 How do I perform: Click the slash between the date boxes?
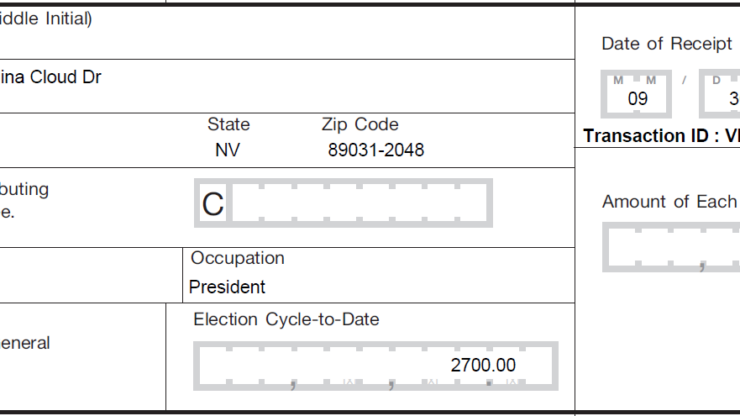click(684, 80)
